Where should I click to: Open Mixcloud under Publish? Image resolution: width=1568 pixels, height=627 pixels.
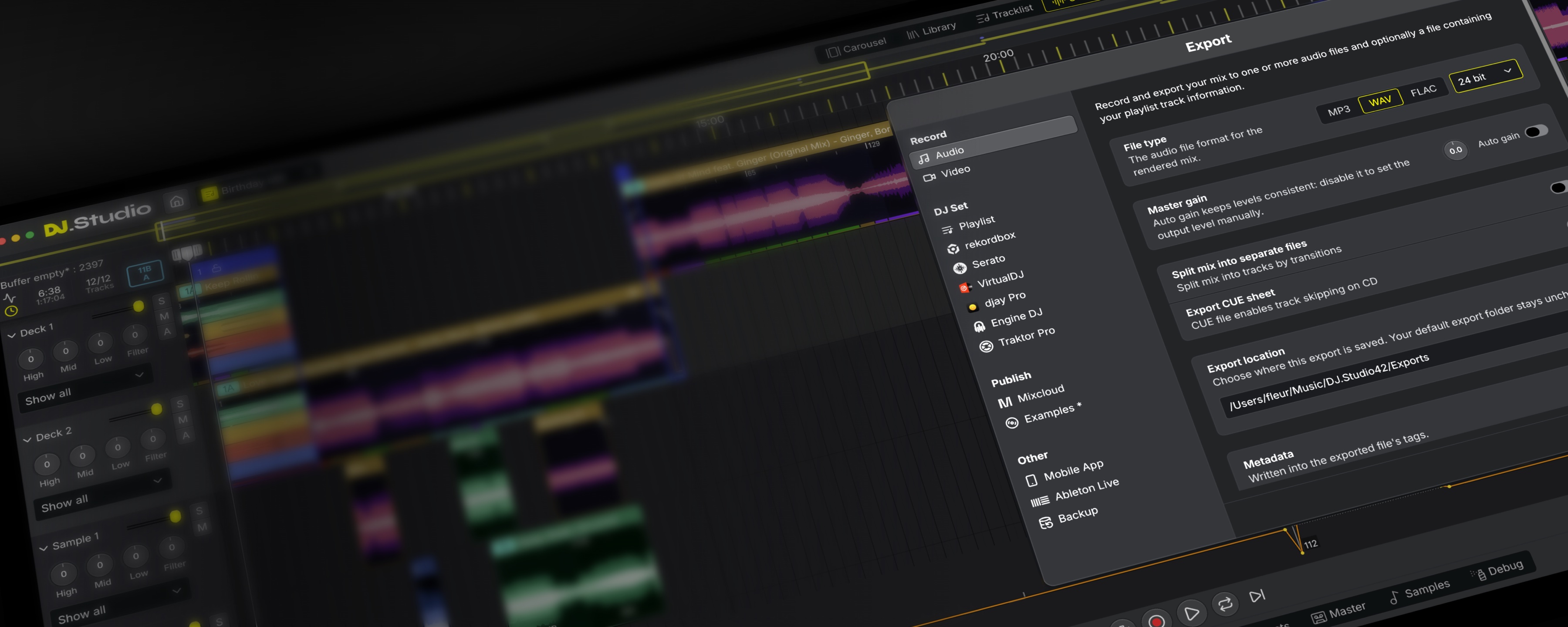pyautogui.click(x=1032, y=396)
